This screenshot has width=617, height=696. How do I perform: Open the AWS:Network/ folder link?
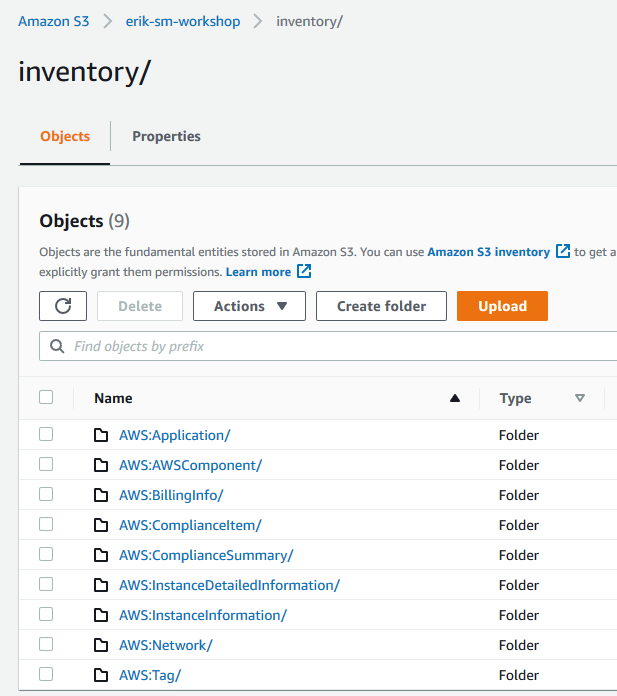point(166,645)
